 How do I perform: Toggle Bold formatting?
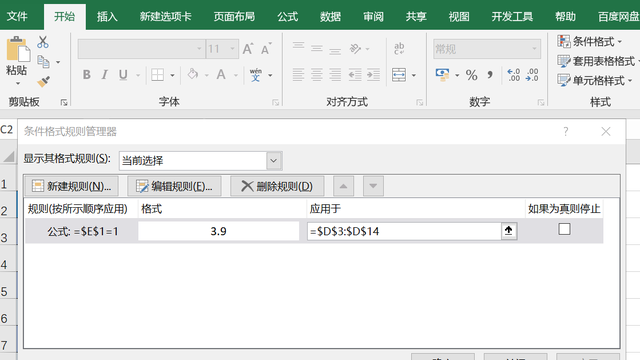87,75
